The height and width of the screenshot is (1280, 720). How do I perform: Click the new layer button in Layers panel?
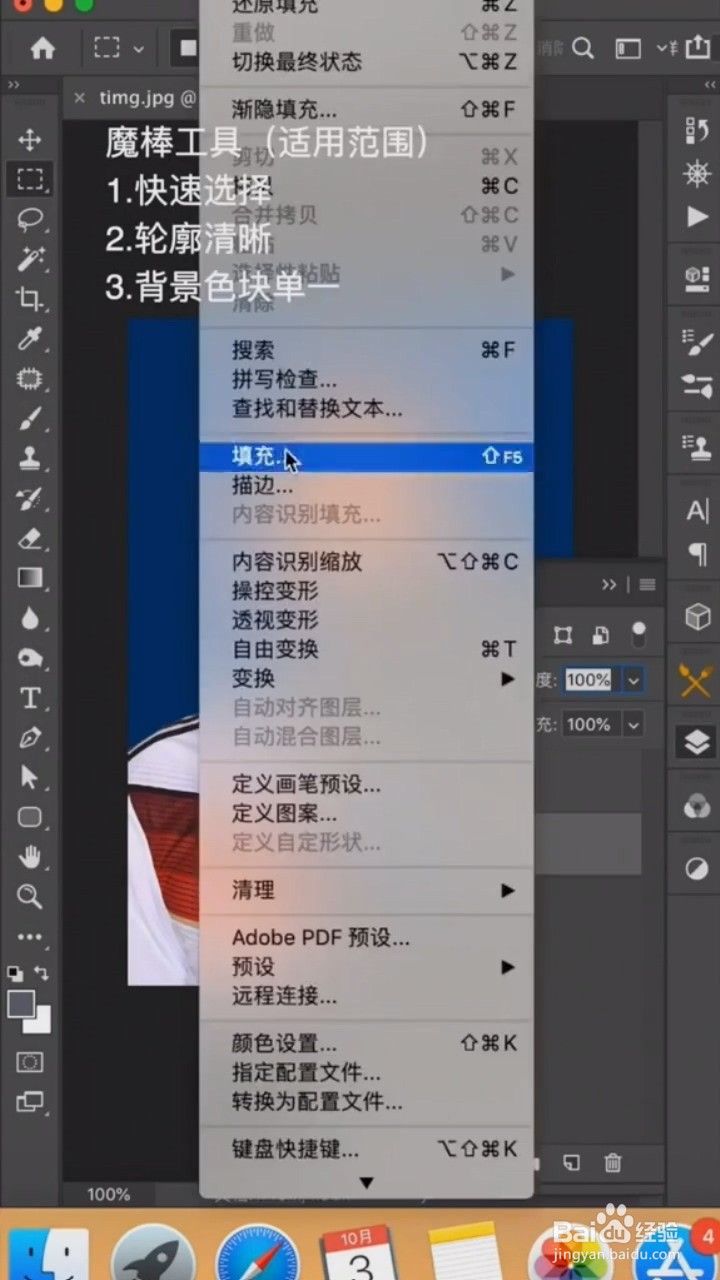coord(571,1163)
